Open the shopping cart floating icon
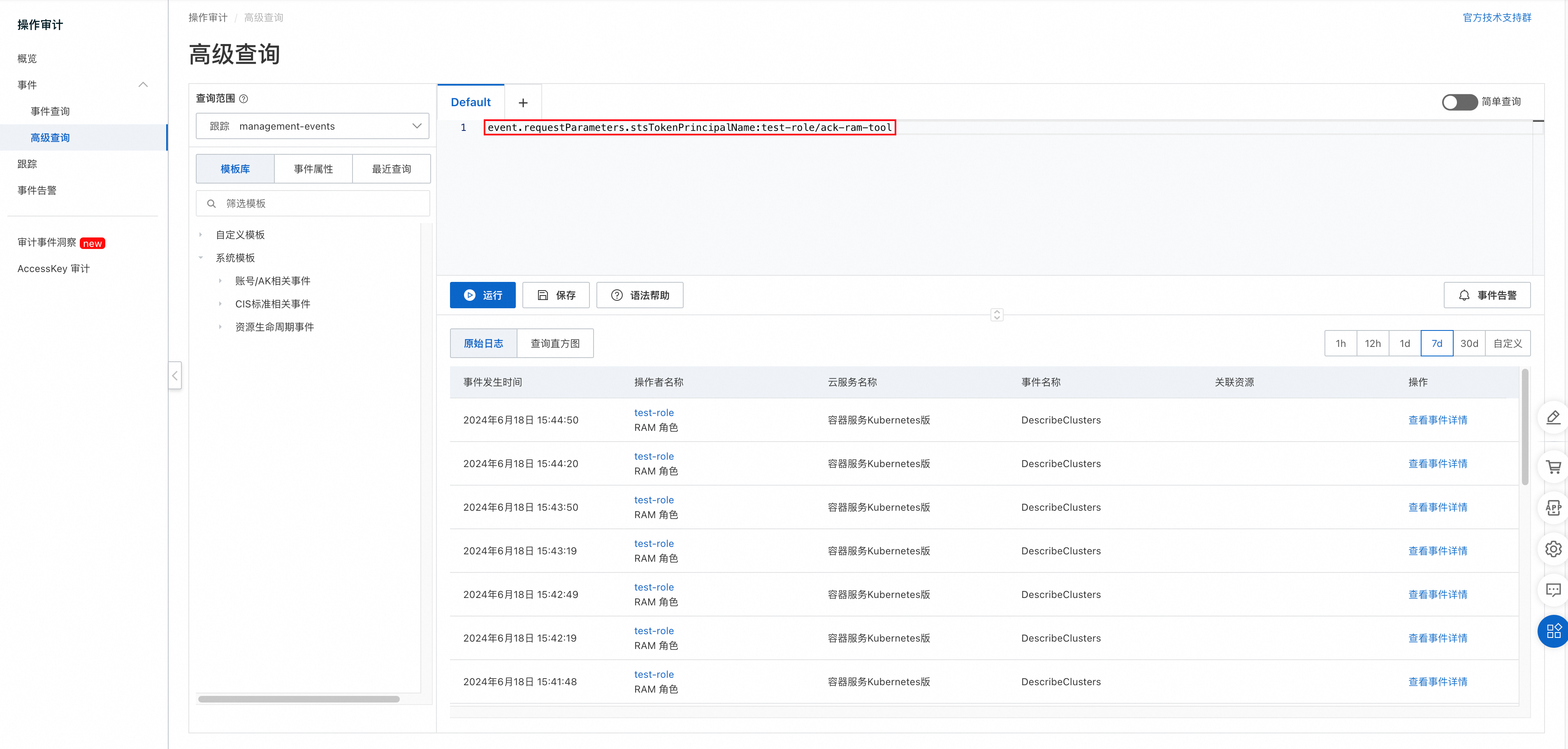 tap(1553, 468)
